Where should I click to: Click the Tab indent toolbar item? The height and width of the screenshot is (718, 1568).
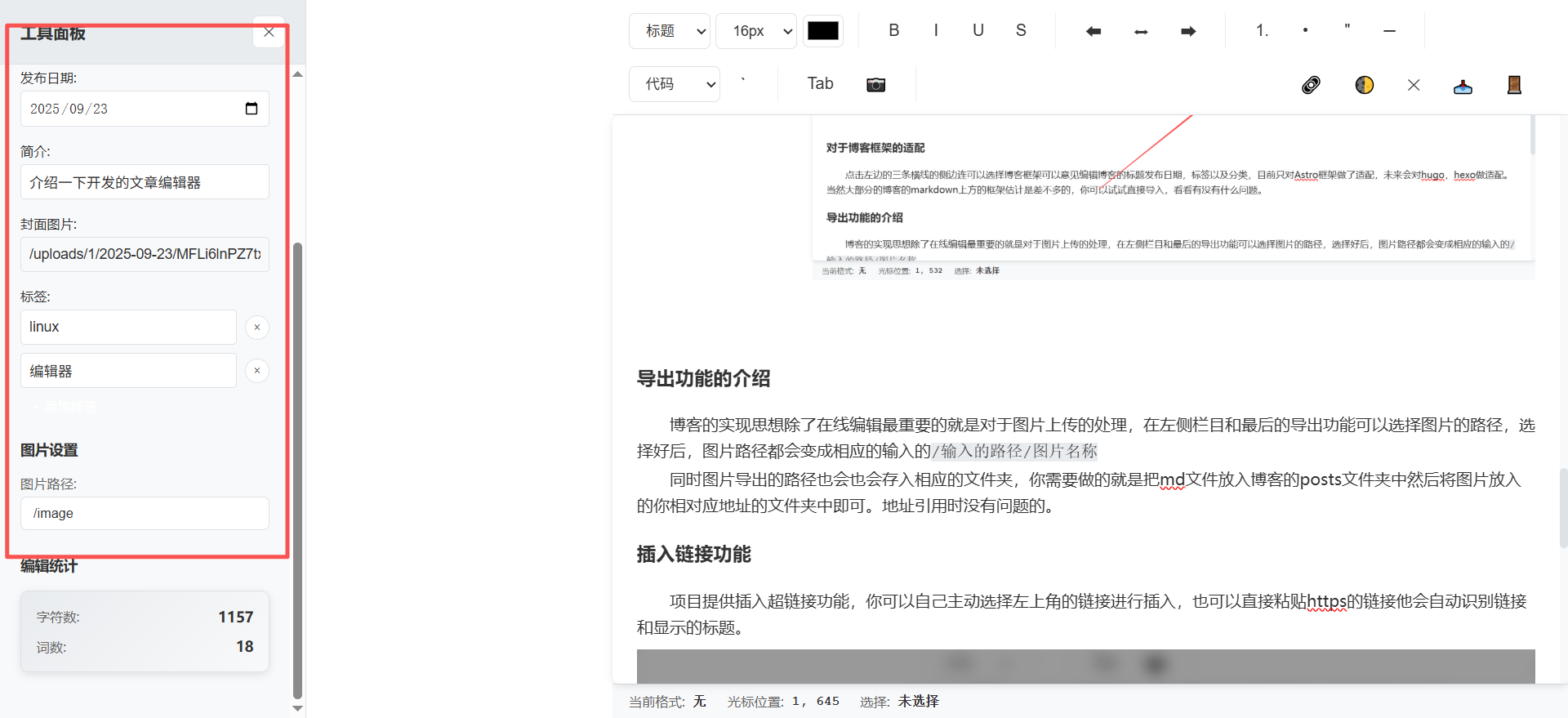820,83
